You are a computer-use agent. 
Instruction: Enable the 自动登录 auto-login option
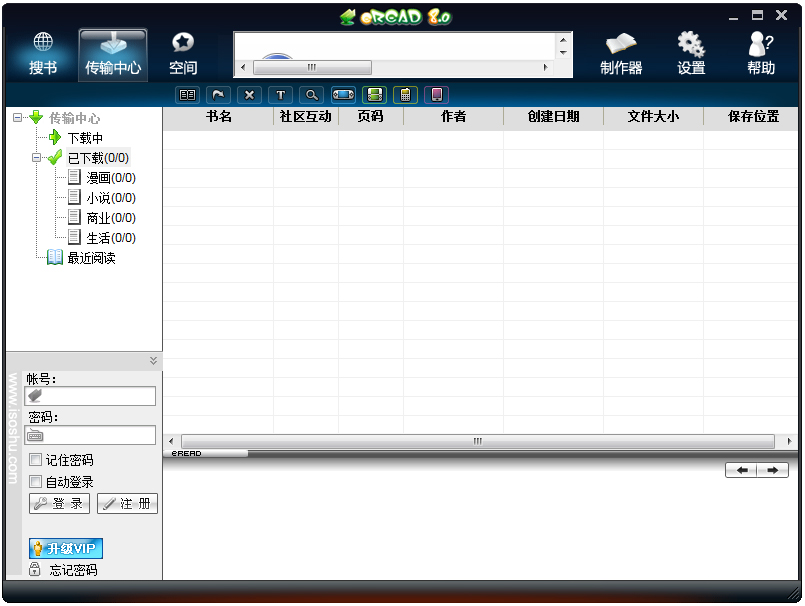click(x=37, y=481)
